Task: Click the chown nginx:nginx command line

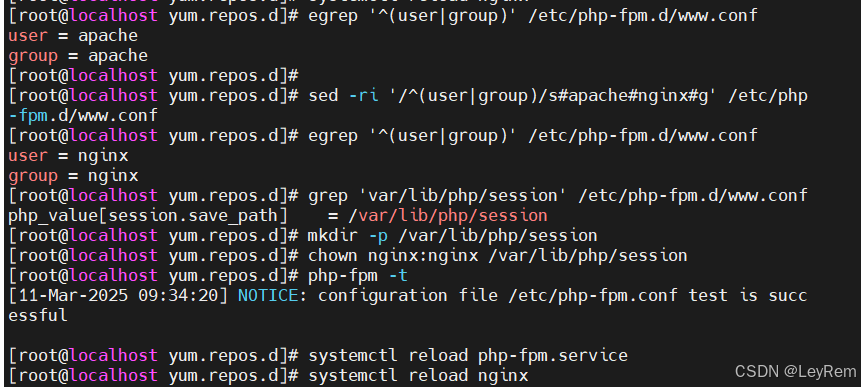Action: coord(497,256)
